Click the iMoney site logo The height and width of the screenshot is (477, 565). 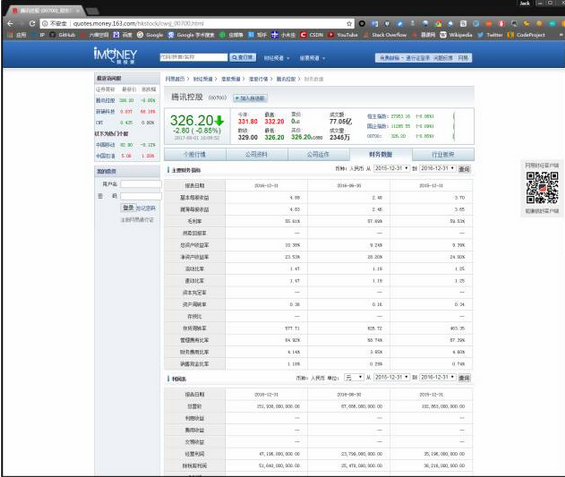[115, 55]
